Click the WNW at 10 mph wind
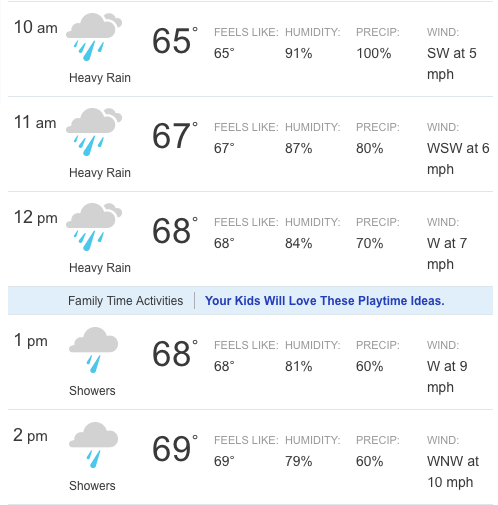This screenshot has height=505, width=498. coord(453,472)
